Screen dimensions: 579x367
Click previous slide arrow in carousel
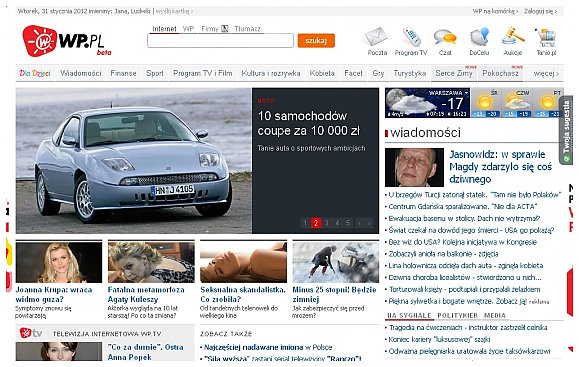pos(359,223)
